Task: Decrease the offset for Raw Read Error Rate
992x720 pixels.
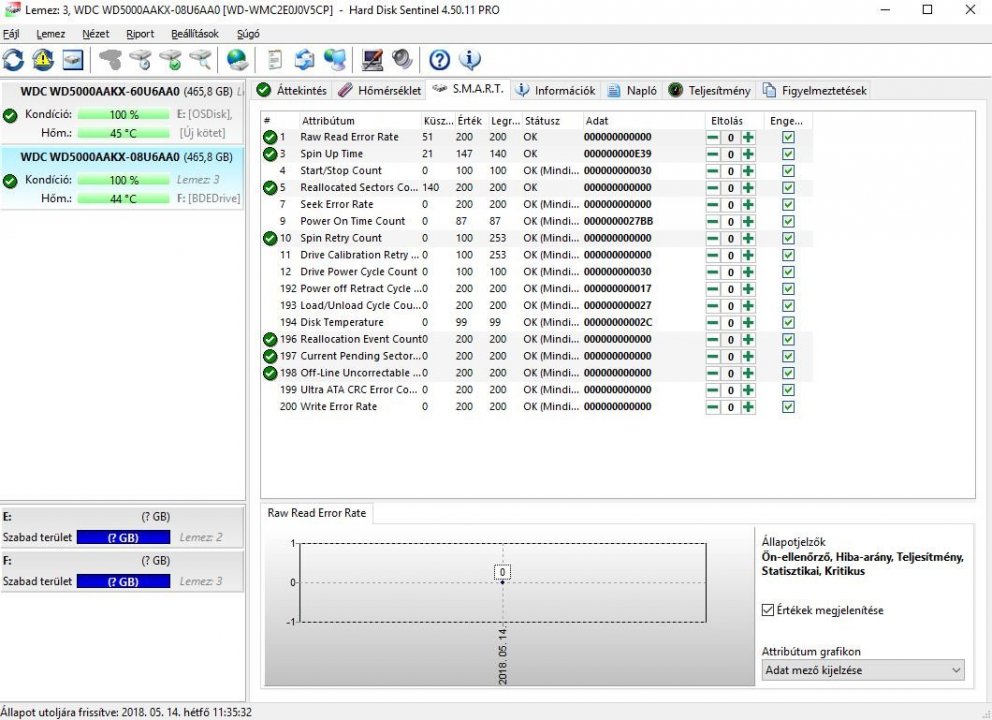Action: click(x=713, y=137)
